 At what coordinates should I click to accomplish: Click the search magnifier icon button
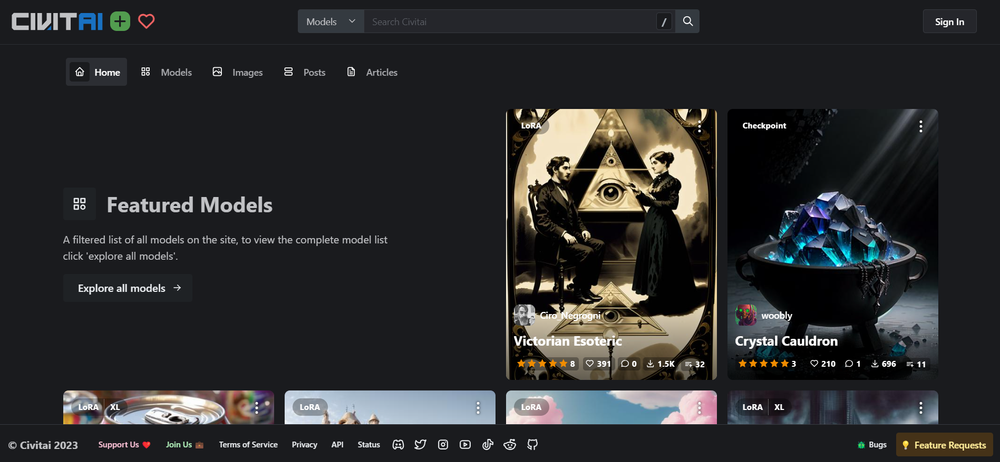coord(687,21)
